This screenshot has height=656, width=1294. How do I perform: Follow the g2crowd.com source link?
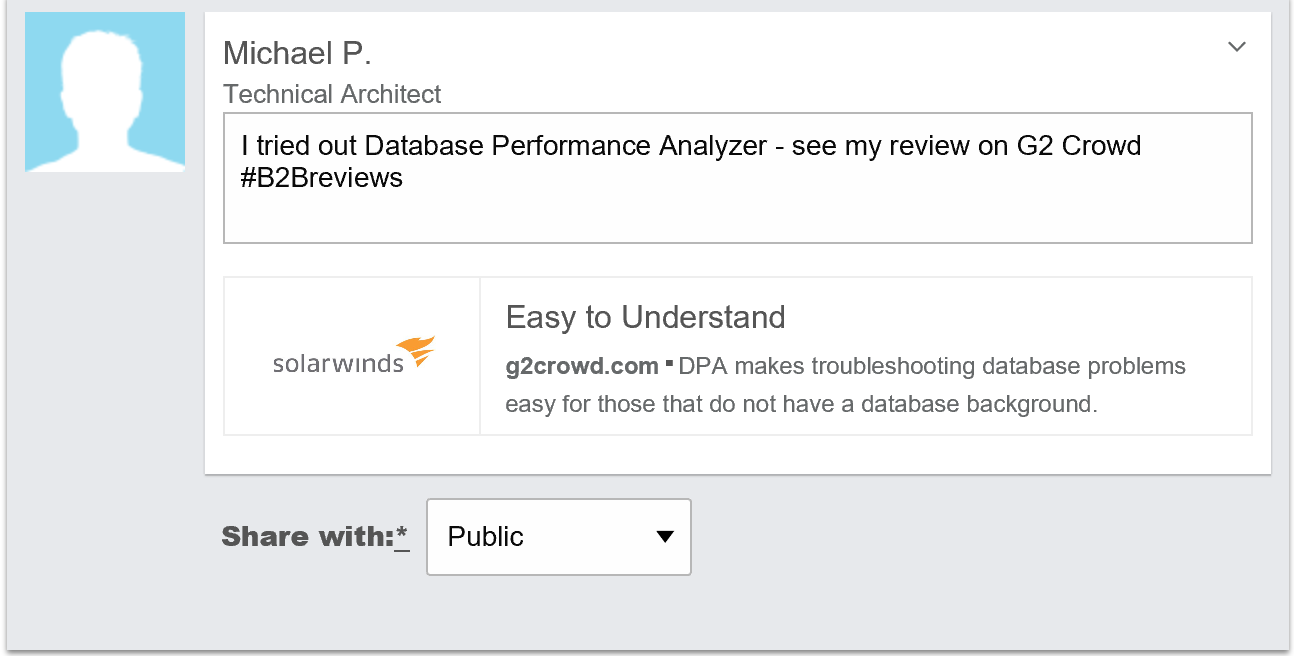tap(582, 366)
